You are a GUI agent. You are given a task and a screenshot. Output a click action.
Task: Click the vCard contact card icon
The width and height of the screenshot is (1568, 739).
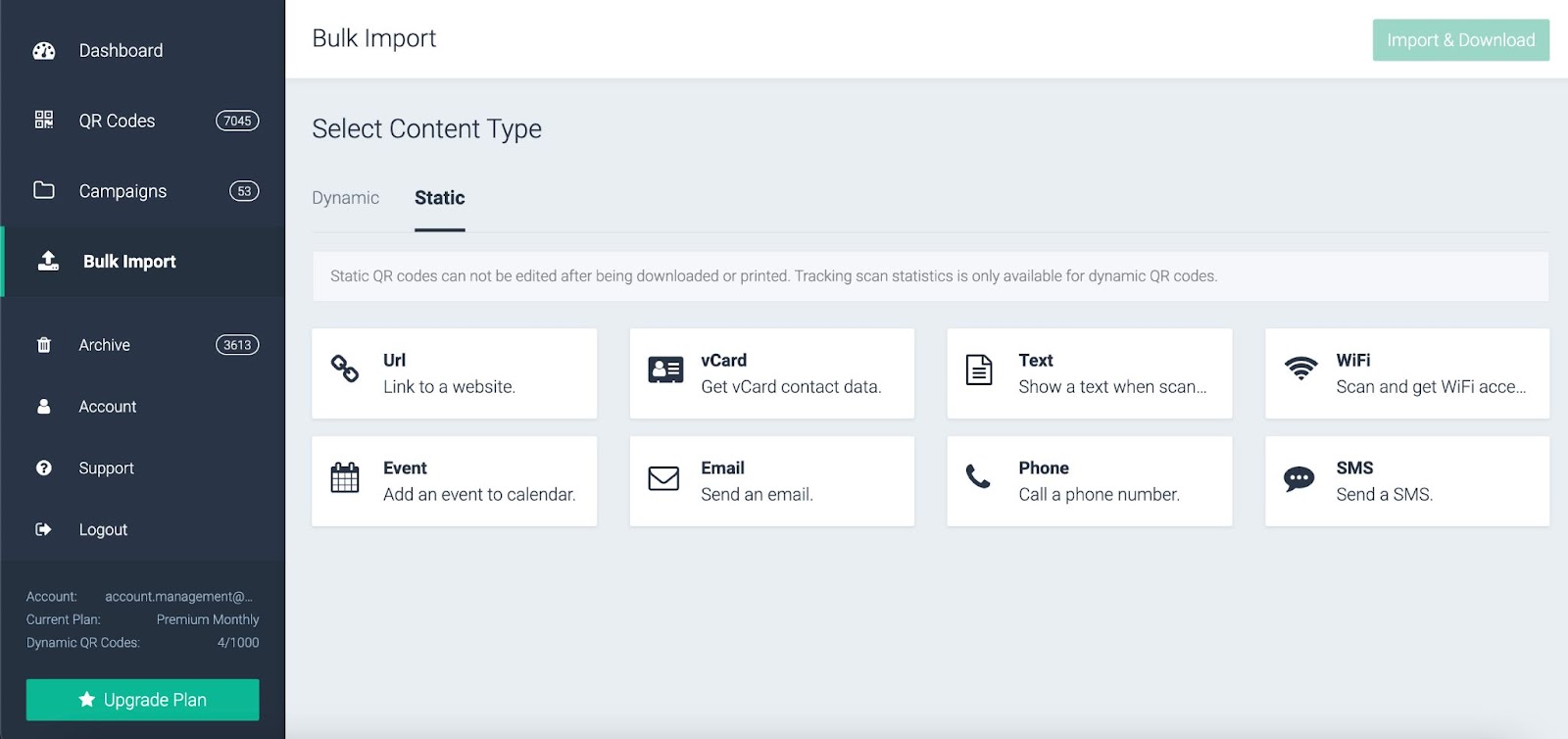coord(665,369)
